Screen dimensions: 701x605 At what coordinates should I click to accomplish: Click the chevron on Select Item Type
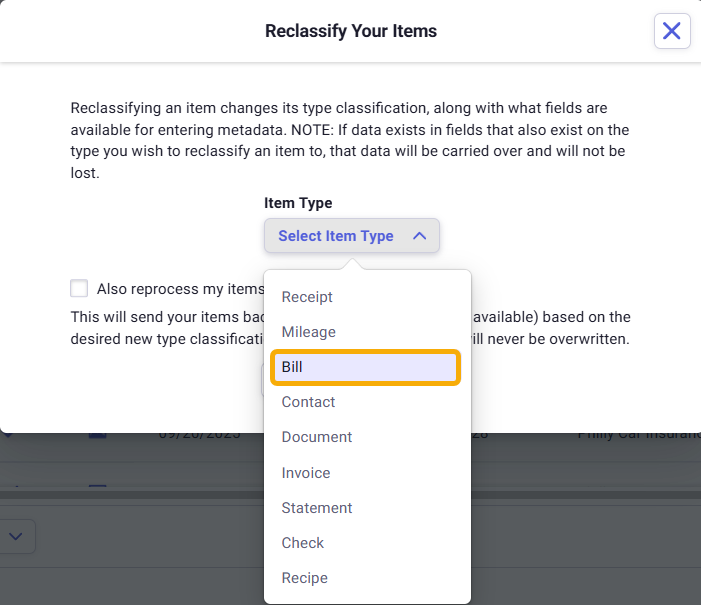coord(420,236)
